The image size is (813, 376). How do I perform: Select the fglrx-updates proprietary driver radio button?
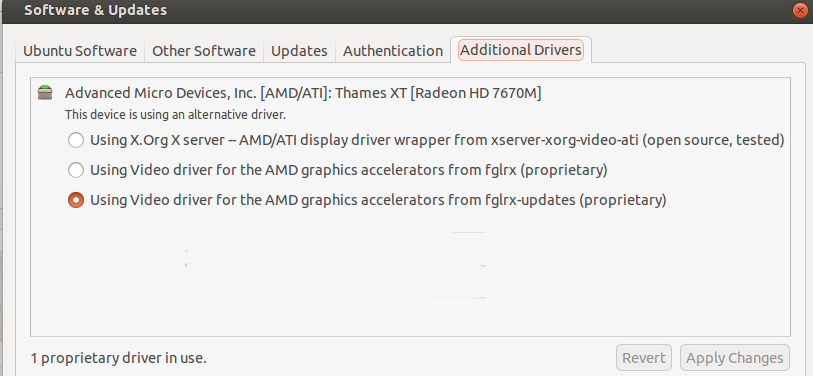tap(76, 200)
